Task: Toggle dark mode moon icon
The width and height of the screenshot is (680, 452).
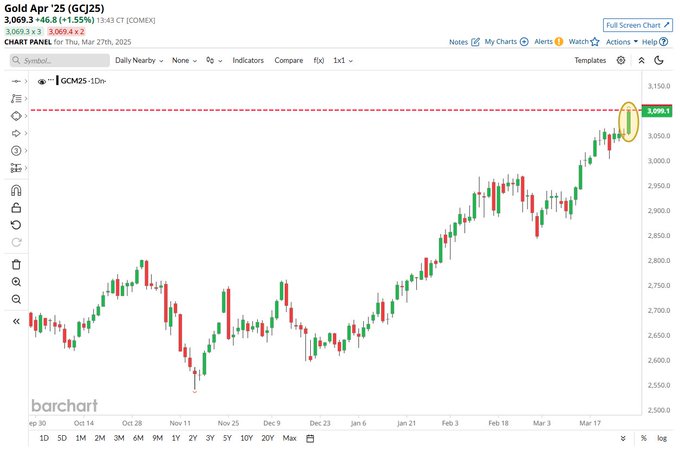Action: 659,60
